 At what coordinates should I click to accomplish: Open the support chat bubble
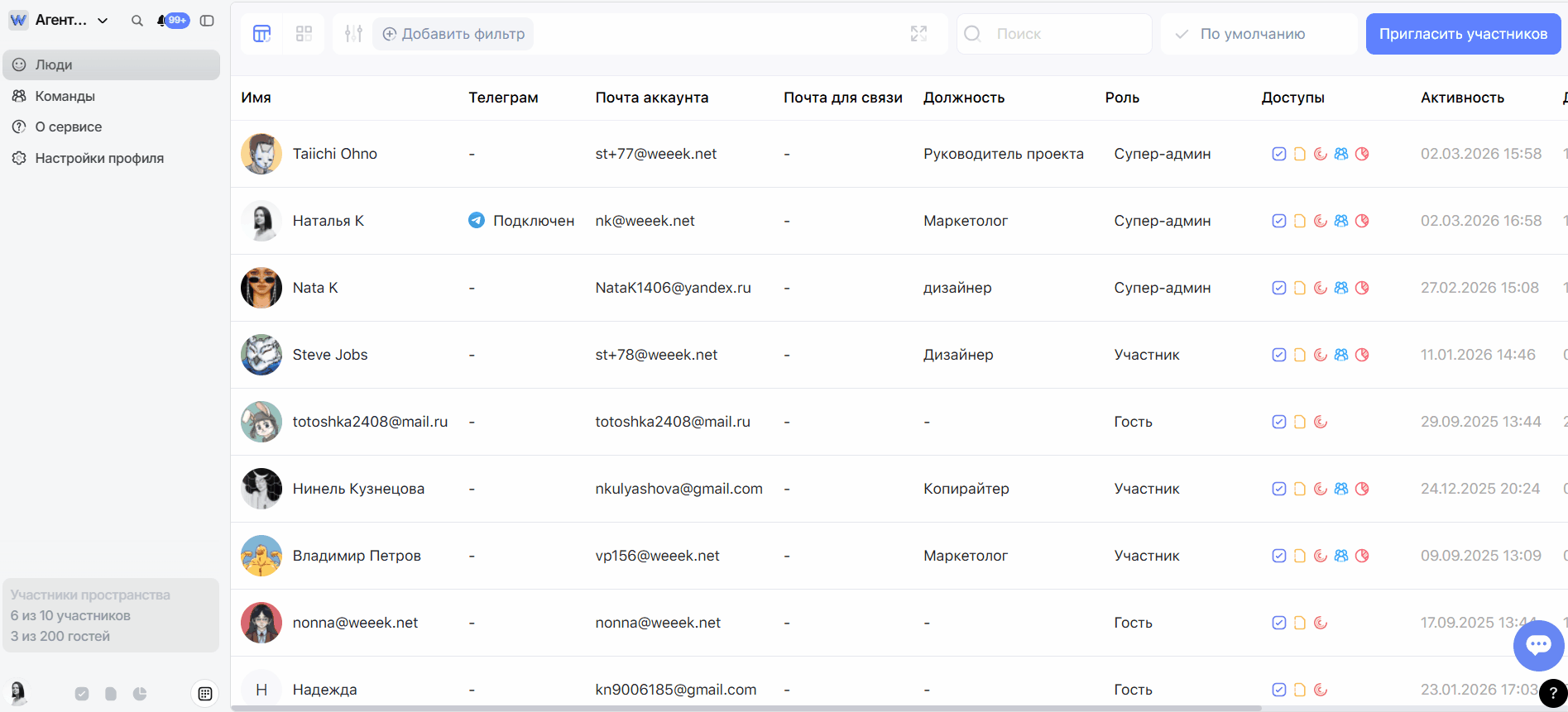click(1538, 645)
